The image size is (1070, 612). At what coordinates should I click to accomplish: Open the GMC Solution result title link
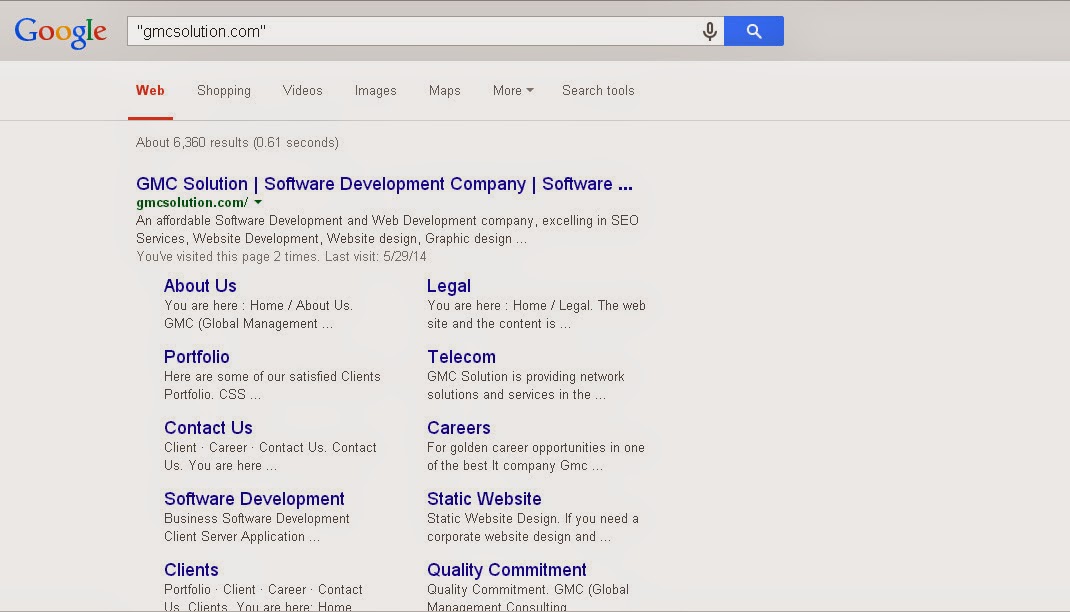384,184
